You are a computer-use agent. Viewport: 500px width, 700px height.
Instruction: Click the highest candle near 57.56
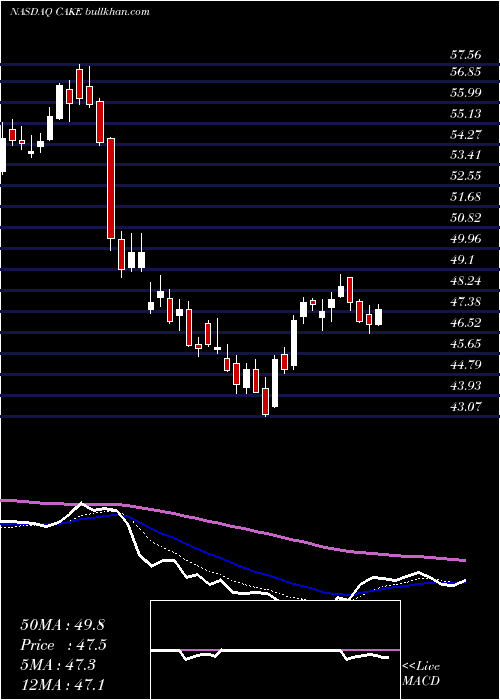pyautogui.click(x=80, y=84)
